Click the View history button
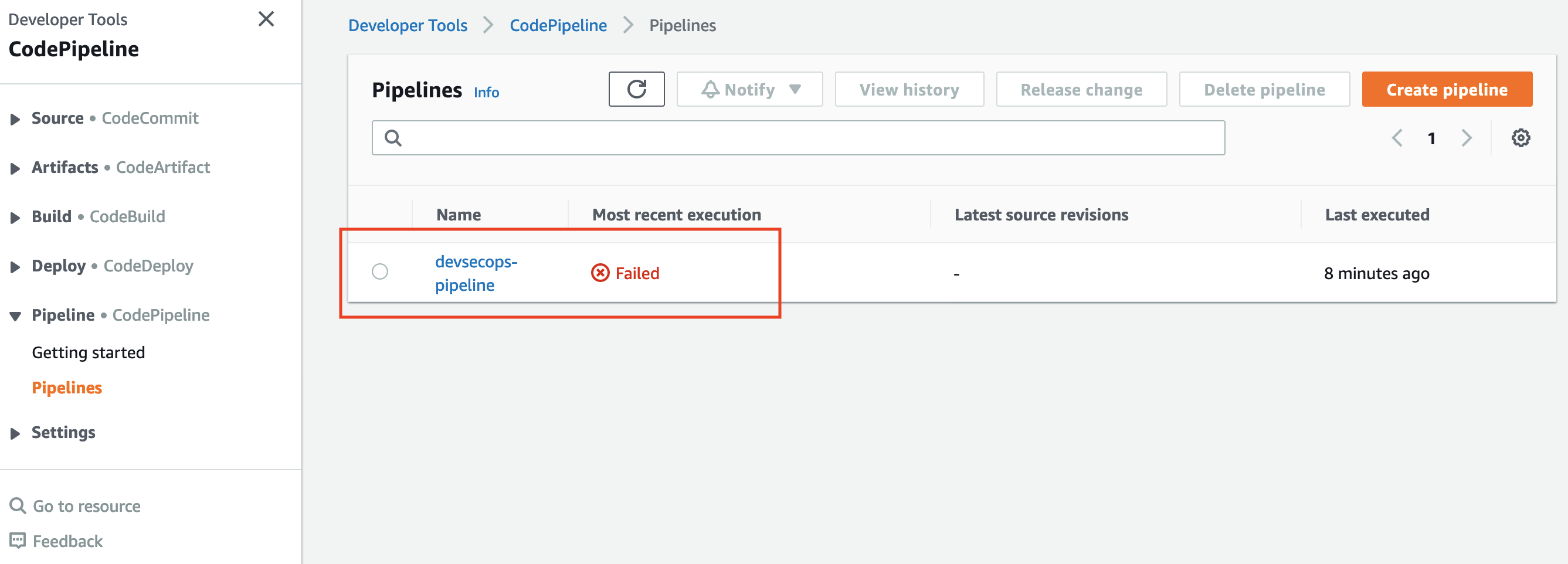This screenshot has width=1568, height=564. point(909,90)
